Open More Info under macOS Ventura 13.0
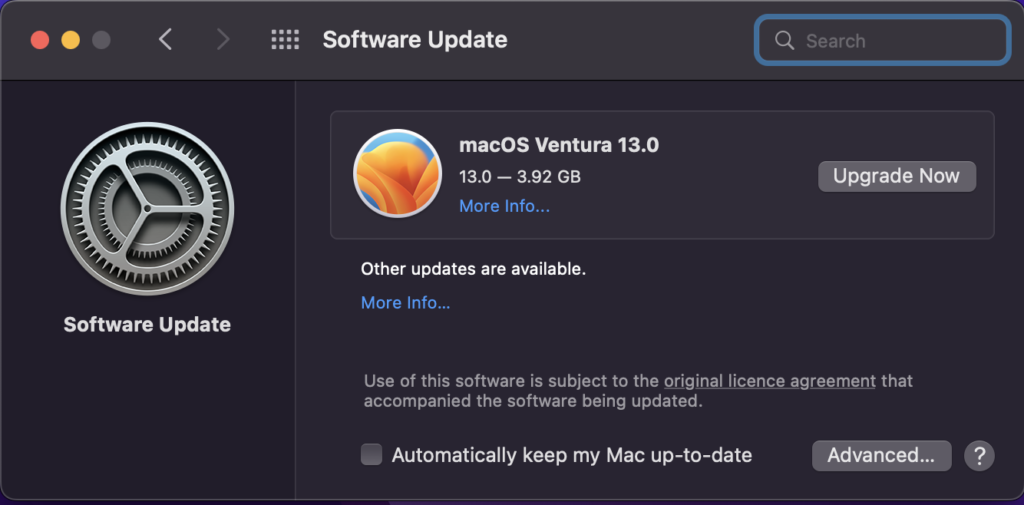Image resolution: width=1024 pixels, height=505 pixels. pos(504,206)
